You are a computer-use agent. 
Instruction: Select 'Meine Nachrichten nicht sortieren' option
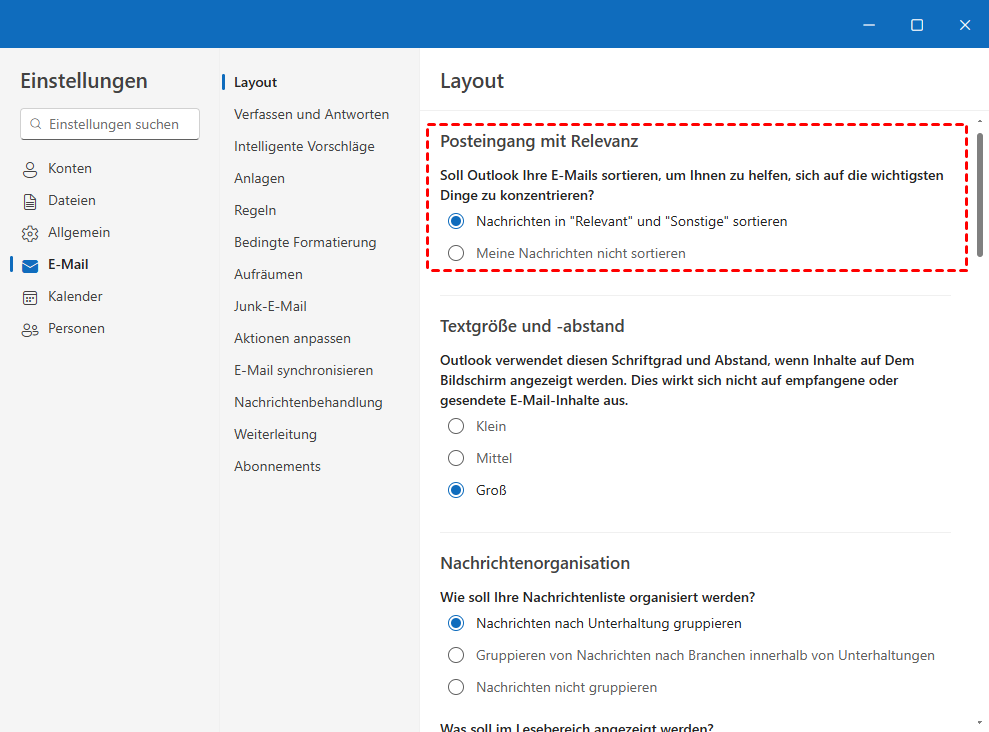point(456,253)
